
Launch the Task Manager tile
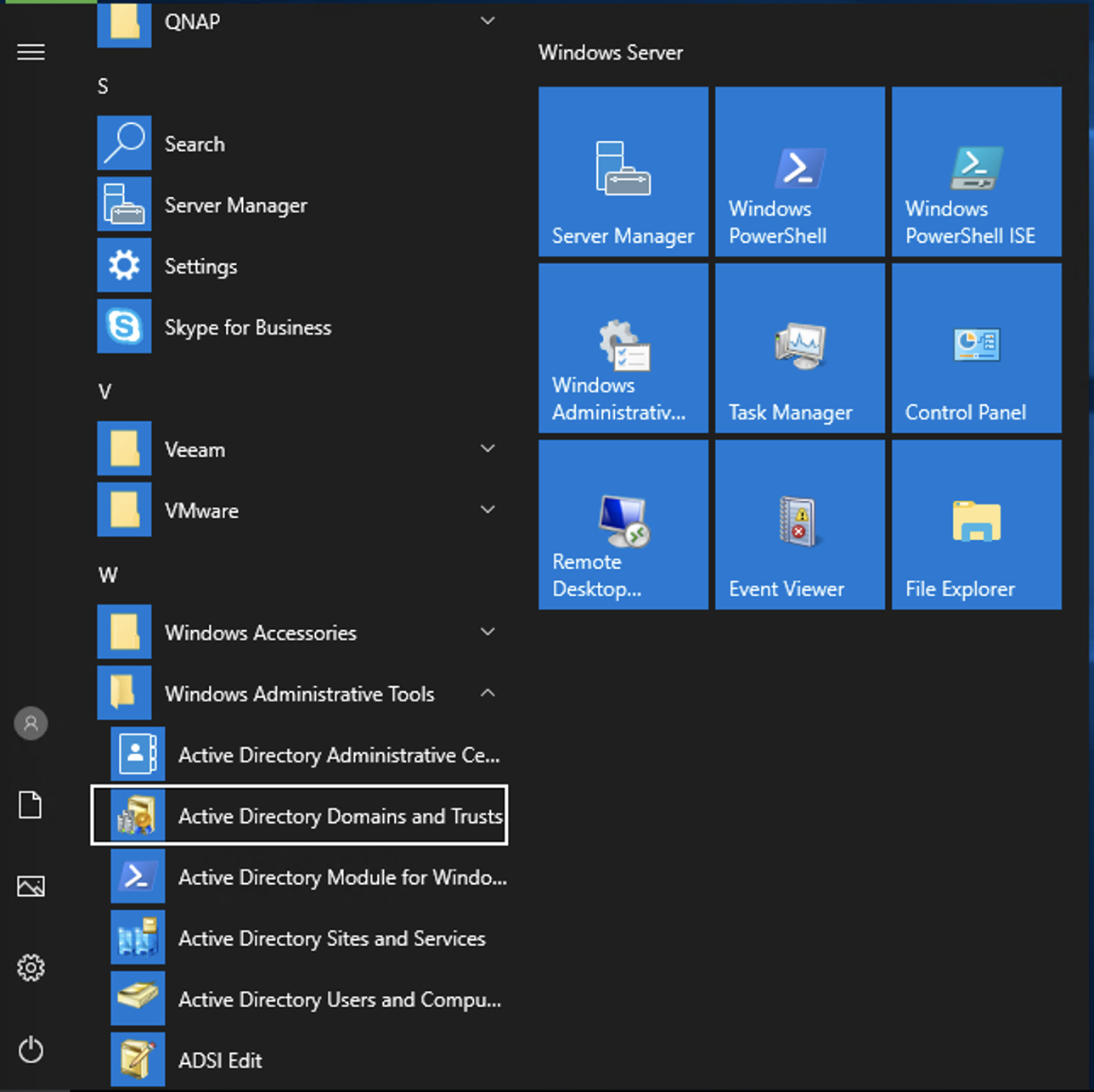coord(800,348)
